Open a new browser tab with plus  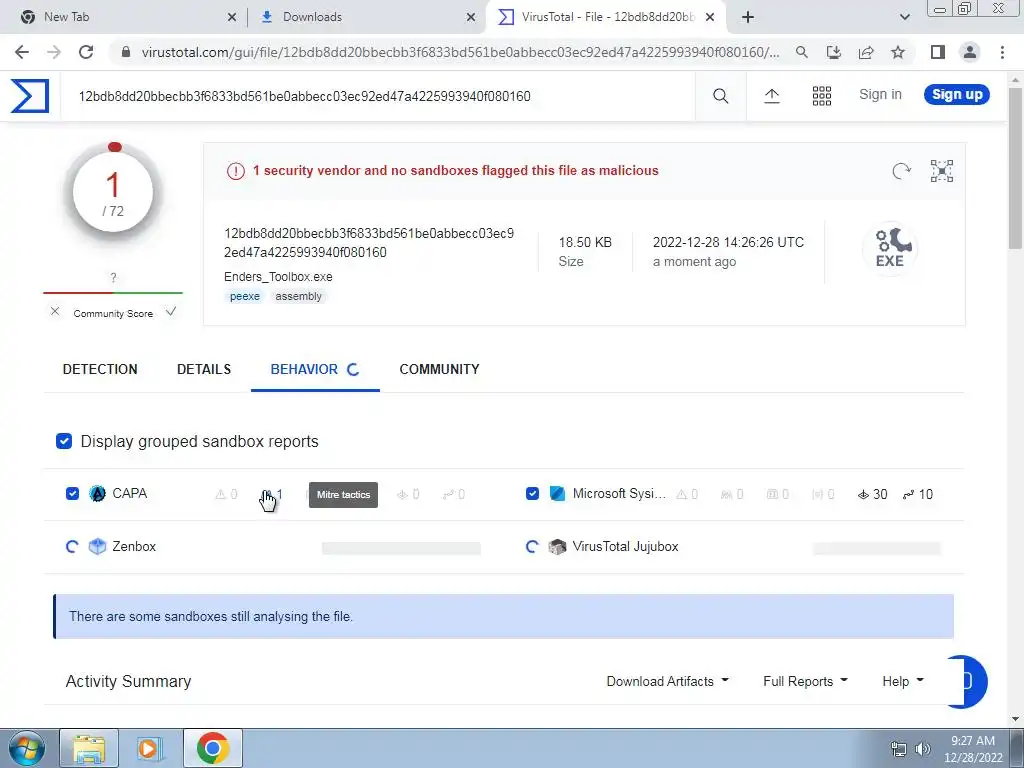pos(748,17)
